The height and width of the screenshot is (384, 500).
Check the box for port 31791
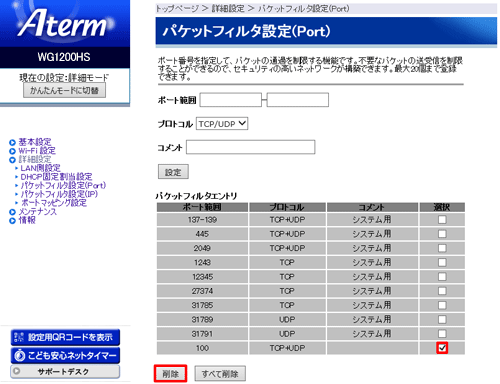(442, 334)
